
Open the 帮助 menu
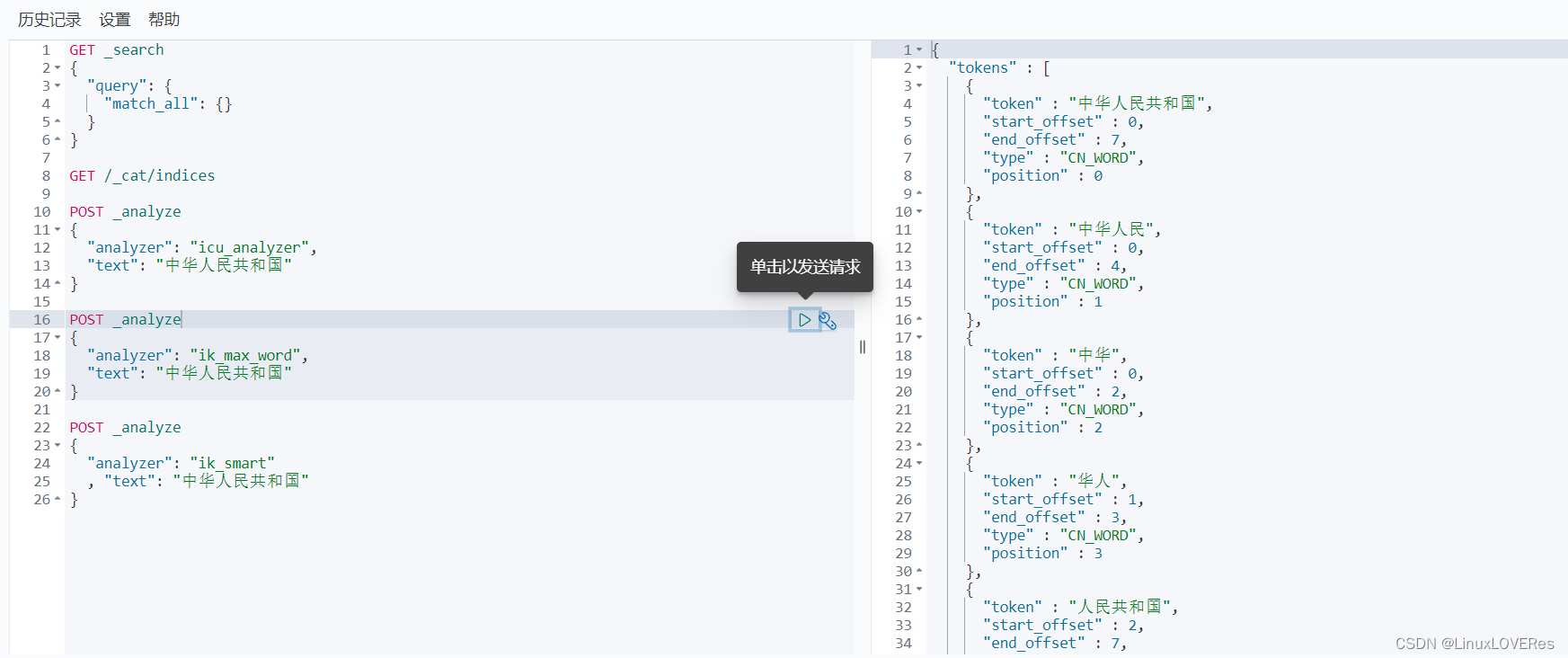pos(164,20)
